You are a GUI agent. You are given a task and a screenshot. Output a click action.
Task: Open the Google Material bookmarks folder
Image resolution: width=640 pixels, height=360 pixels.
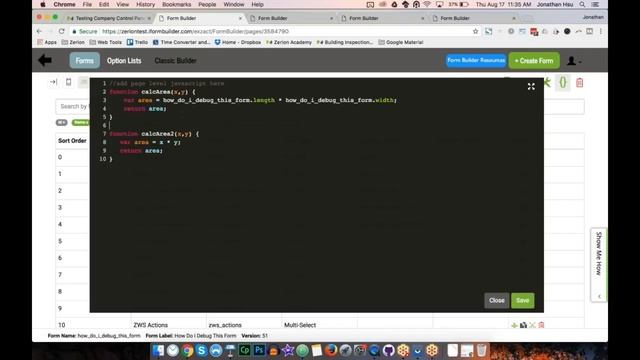pos(400,42)
